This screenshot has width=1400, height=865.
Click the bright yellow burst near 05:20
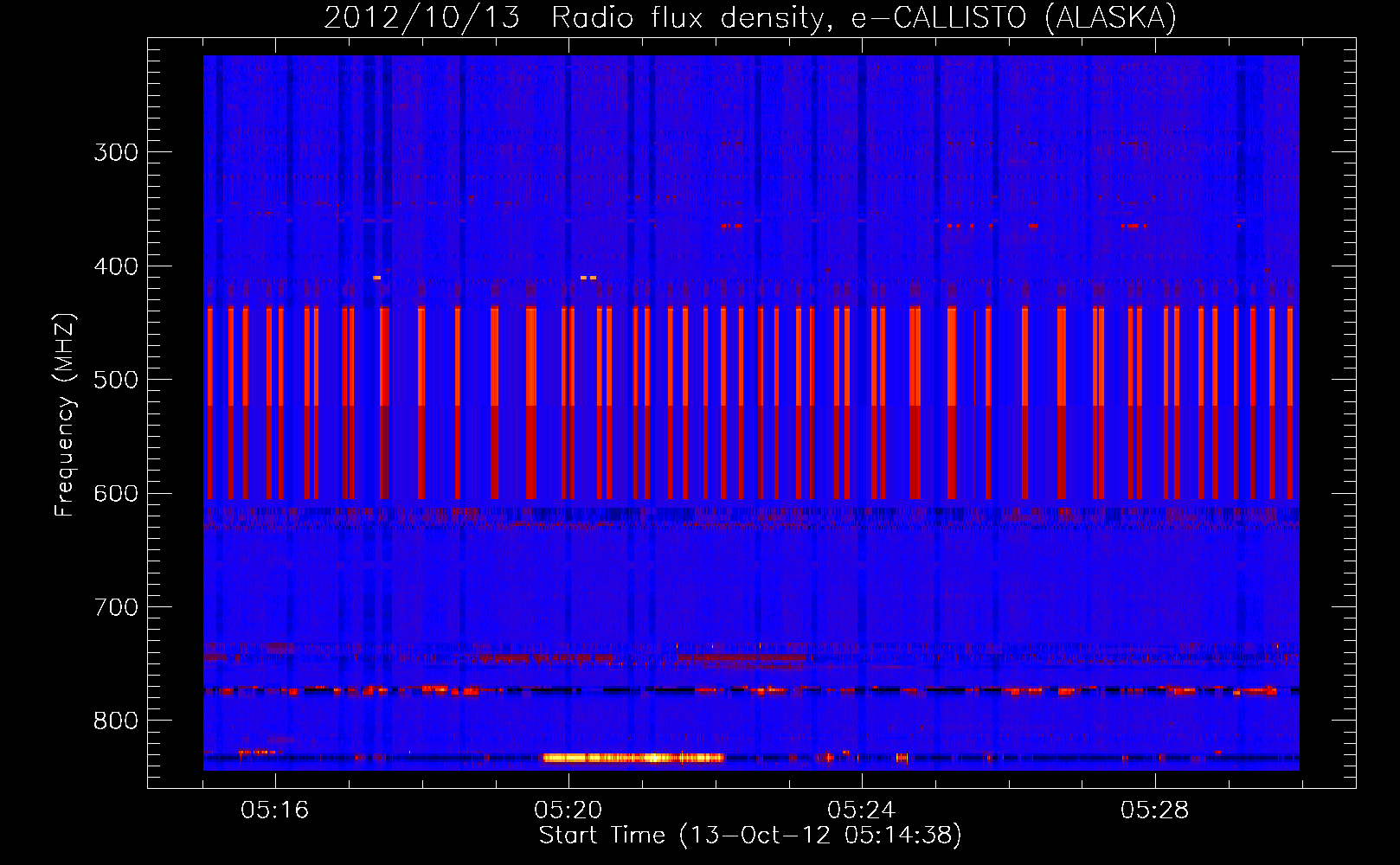coord(633,758)
